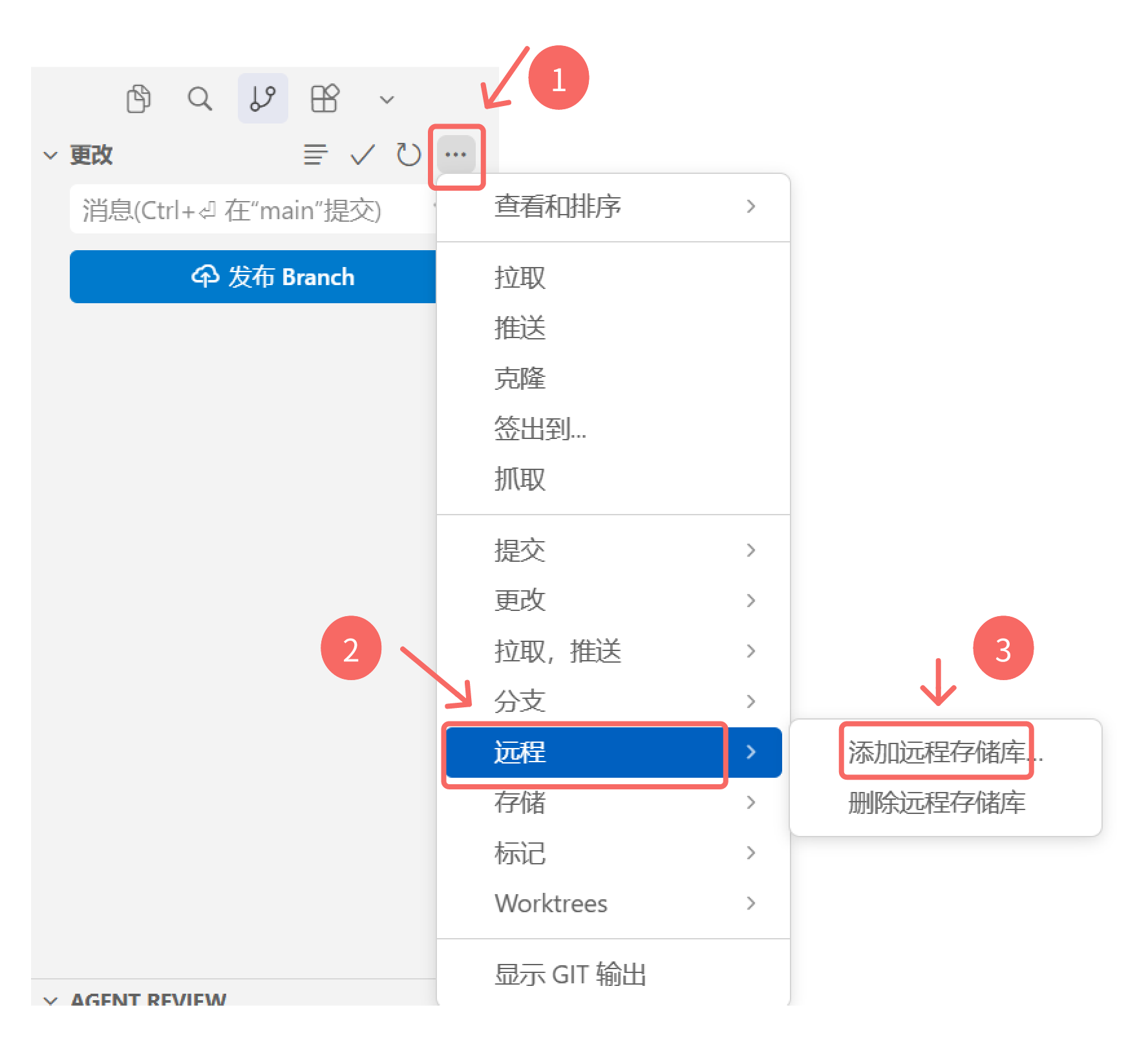This screenshot has width=1148, height=1037.
Task: Expand the AGENT REVIEW section
Action: tap(52, 1000)
